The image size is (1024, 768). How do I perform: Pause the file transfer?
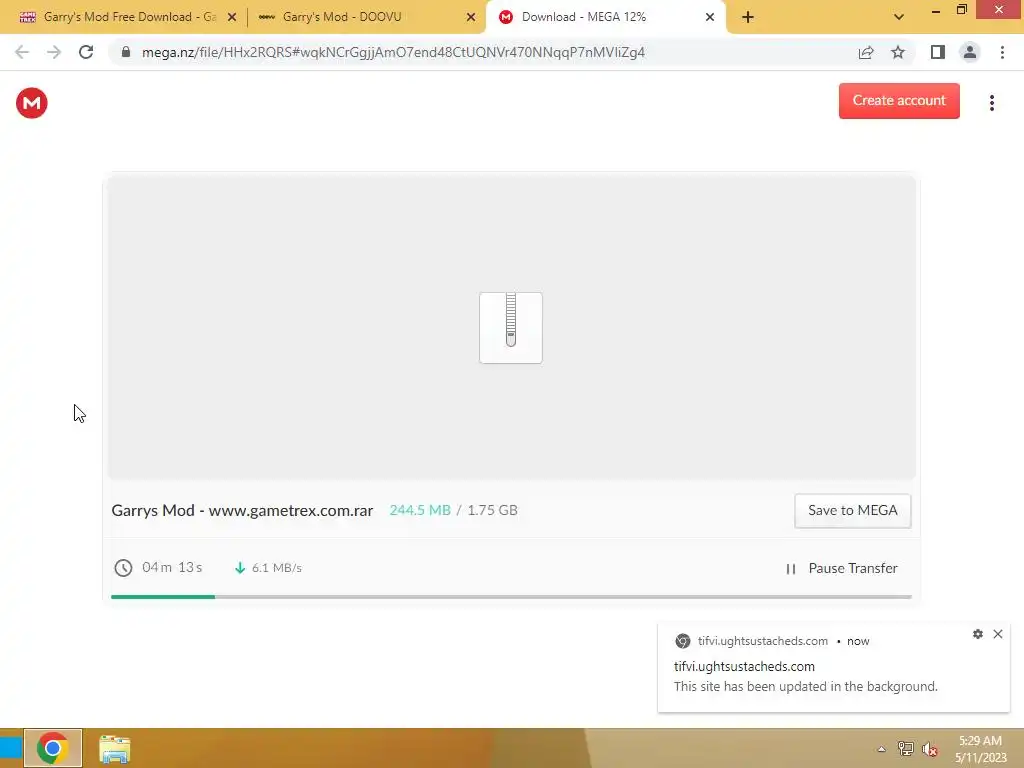842,568
